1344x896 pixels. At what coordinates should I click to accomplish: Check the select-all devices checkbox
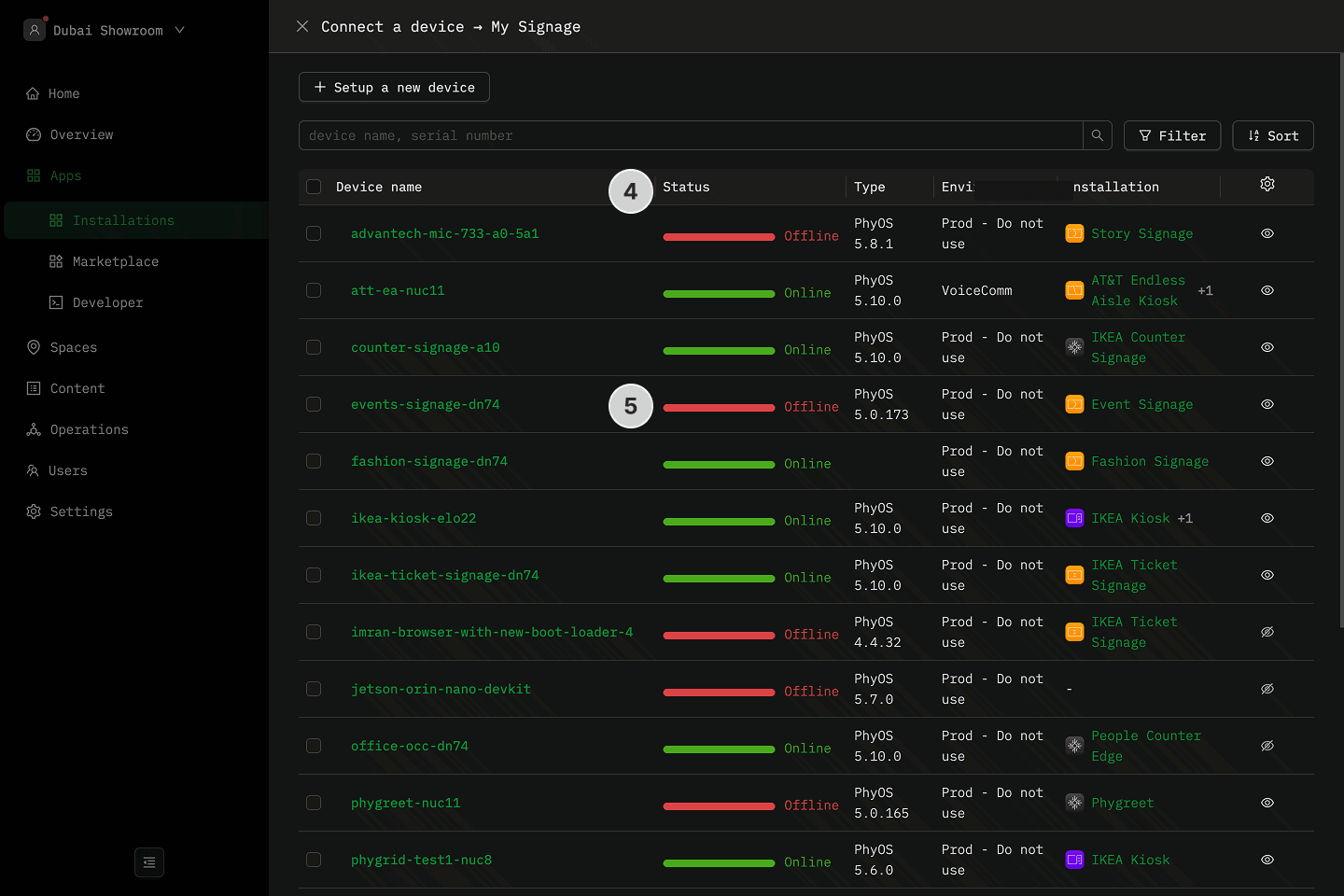pyautogui.click(x=314, y=187)
